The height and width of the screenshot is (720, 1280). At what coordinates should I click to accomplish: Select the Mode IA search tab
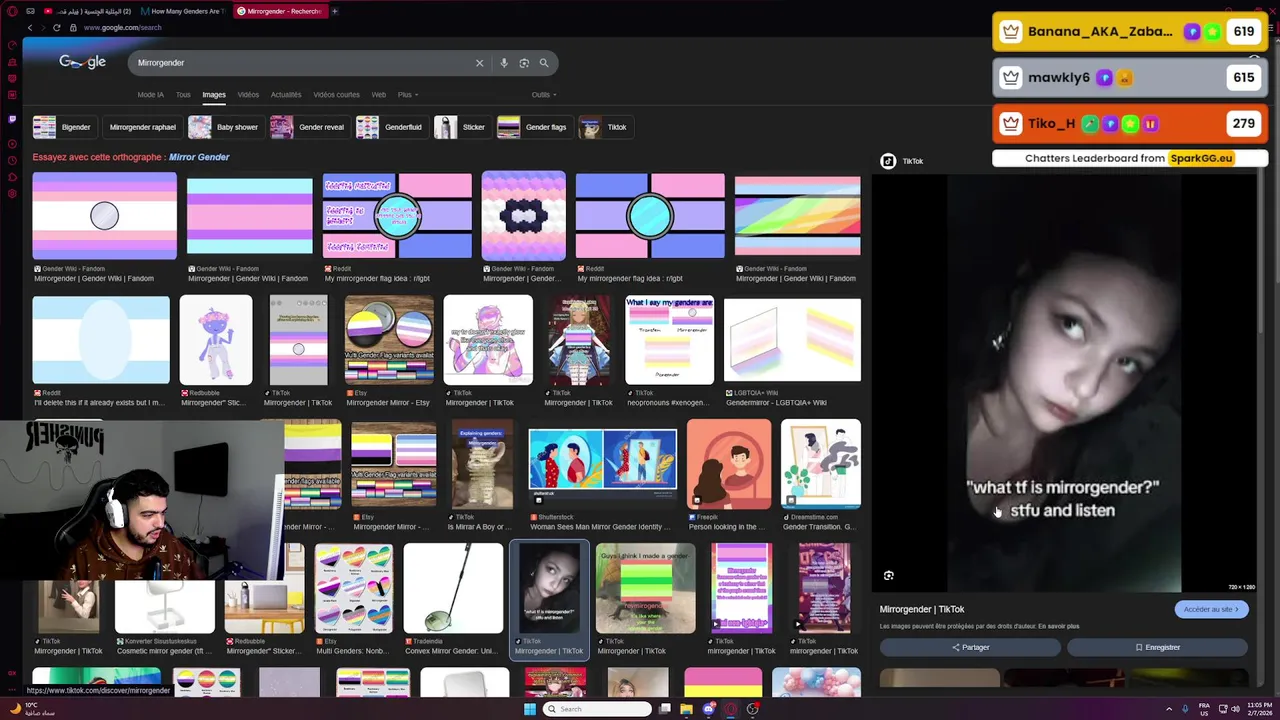150,95
